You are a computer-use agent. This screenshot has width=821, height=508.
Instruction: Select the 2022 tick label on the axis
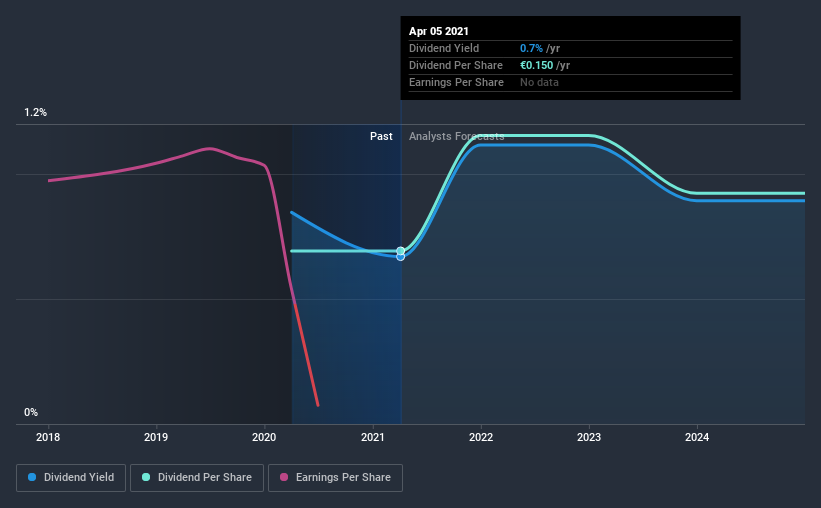click(481, 437)
